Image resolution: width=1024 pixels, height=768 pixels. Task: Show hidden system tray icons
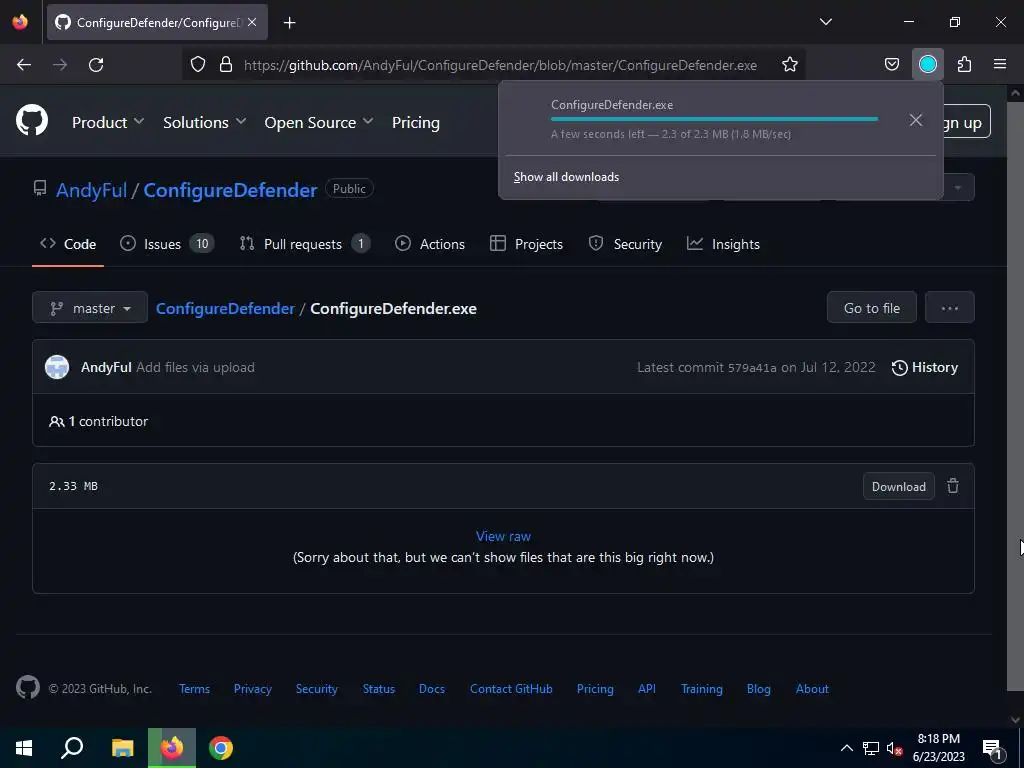point(846,748)
